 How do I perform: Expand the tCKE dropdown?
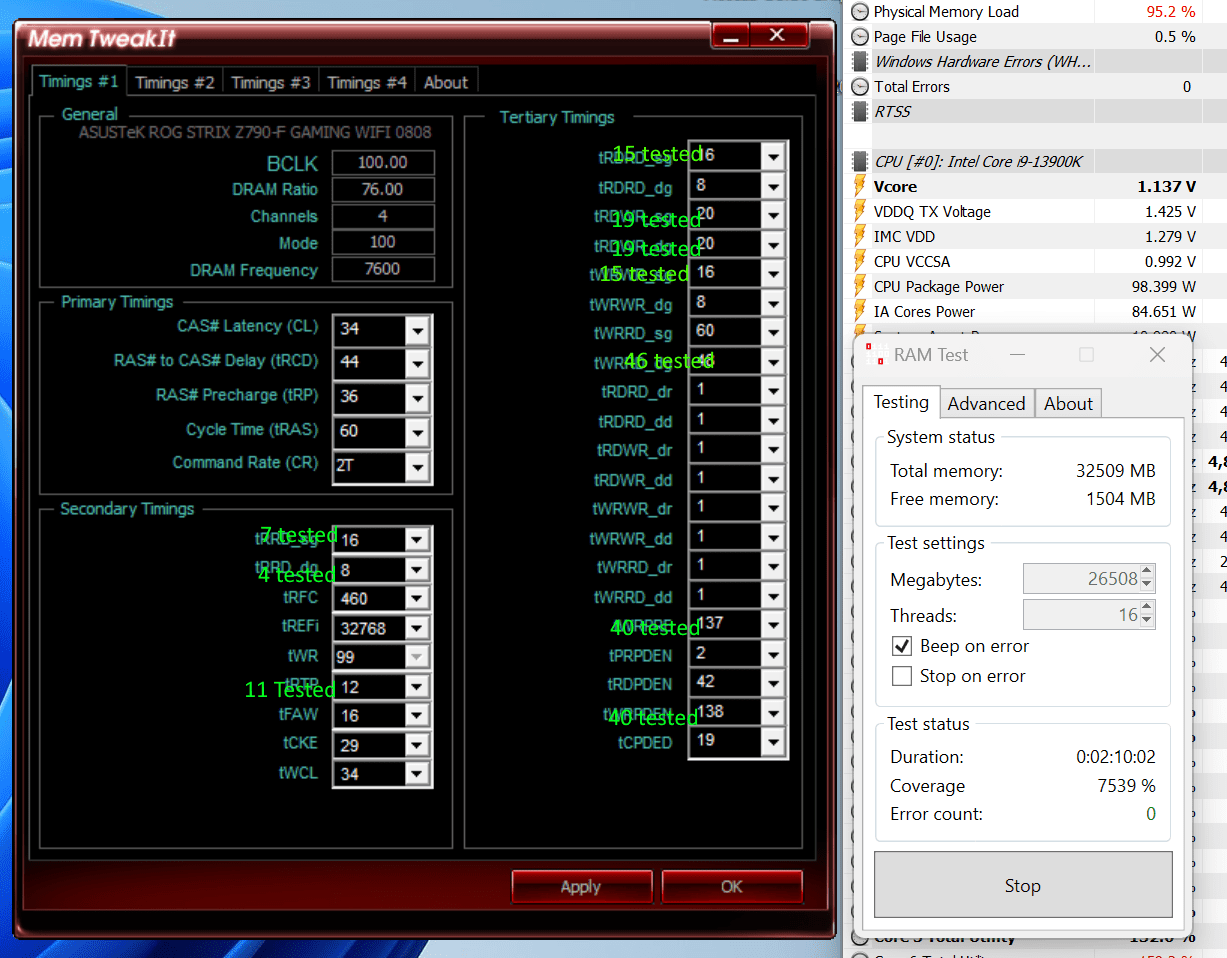click(418, 745)
